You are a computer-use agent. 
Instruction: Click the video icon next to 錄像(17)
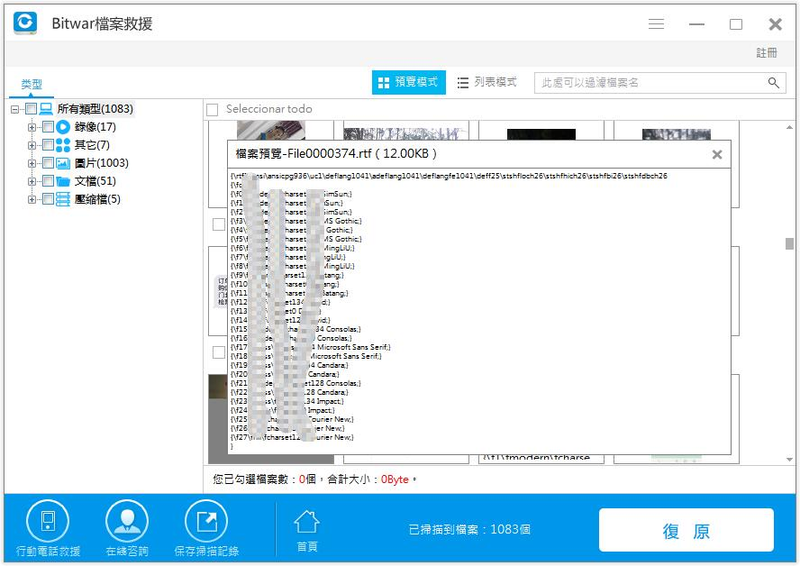pos(63,127)
